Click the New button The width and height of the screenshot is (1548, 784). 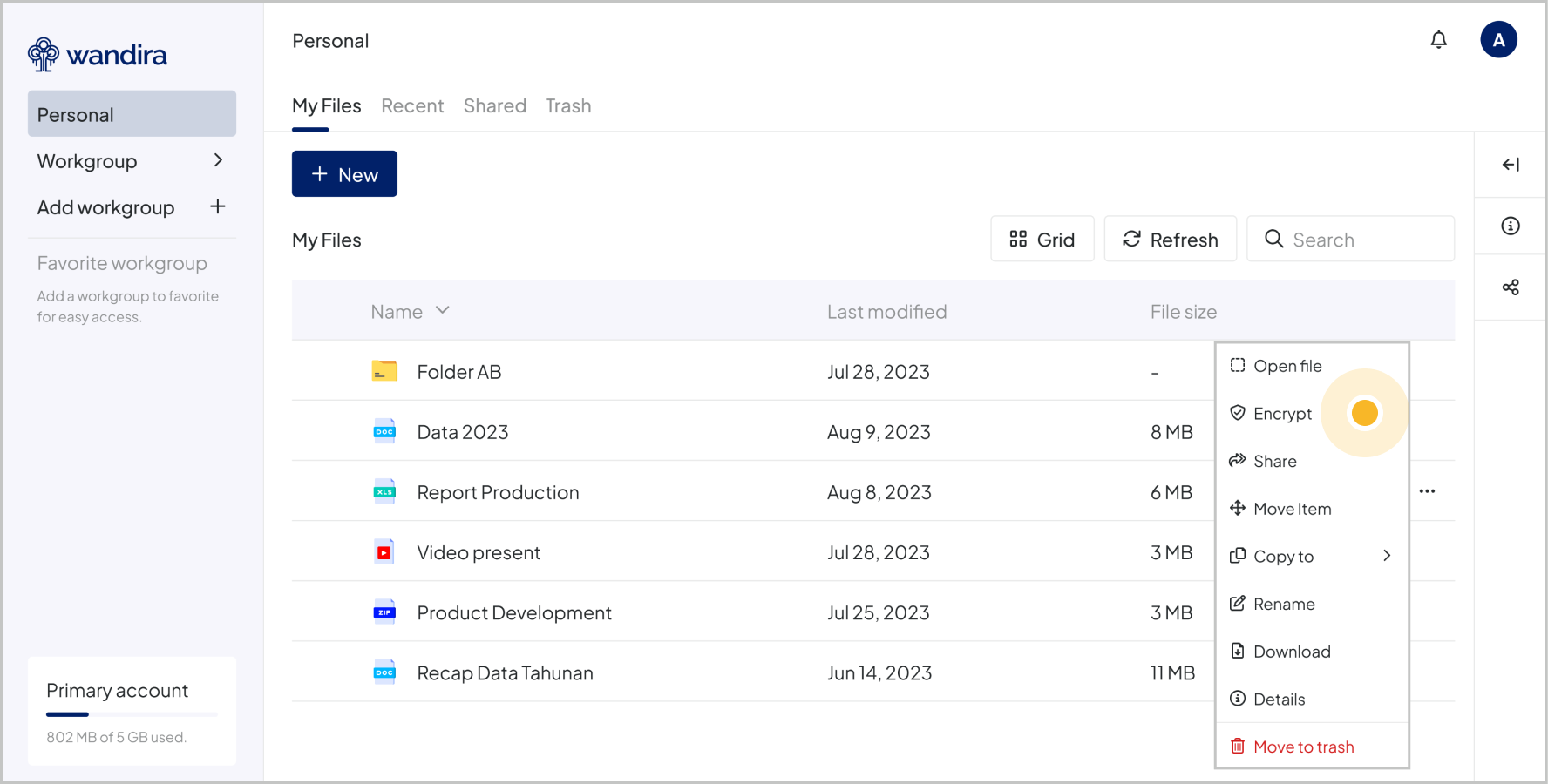click(x=344, y=174)
